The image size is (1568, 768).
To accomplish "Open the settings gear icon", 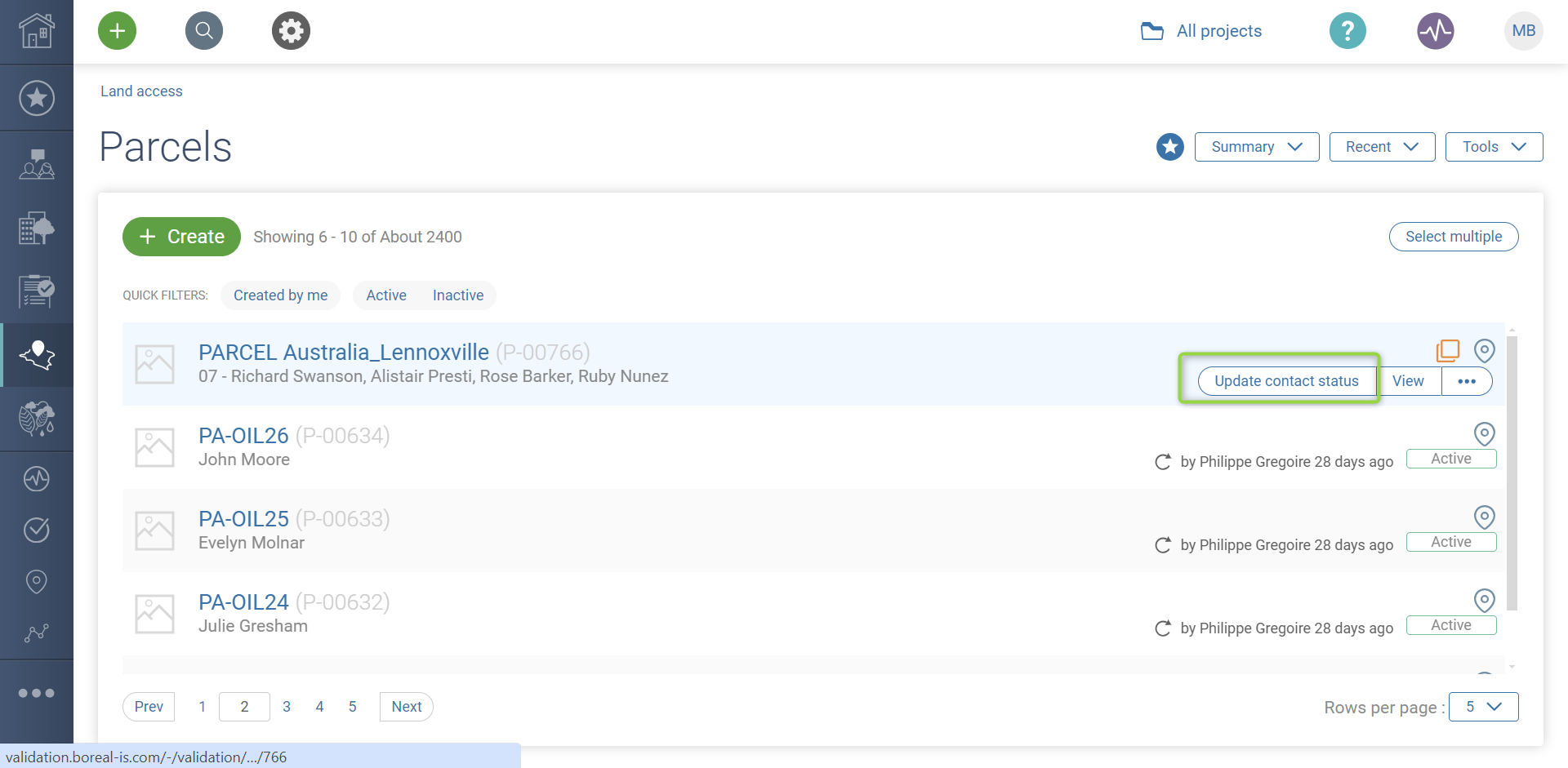I will (291, 31).
